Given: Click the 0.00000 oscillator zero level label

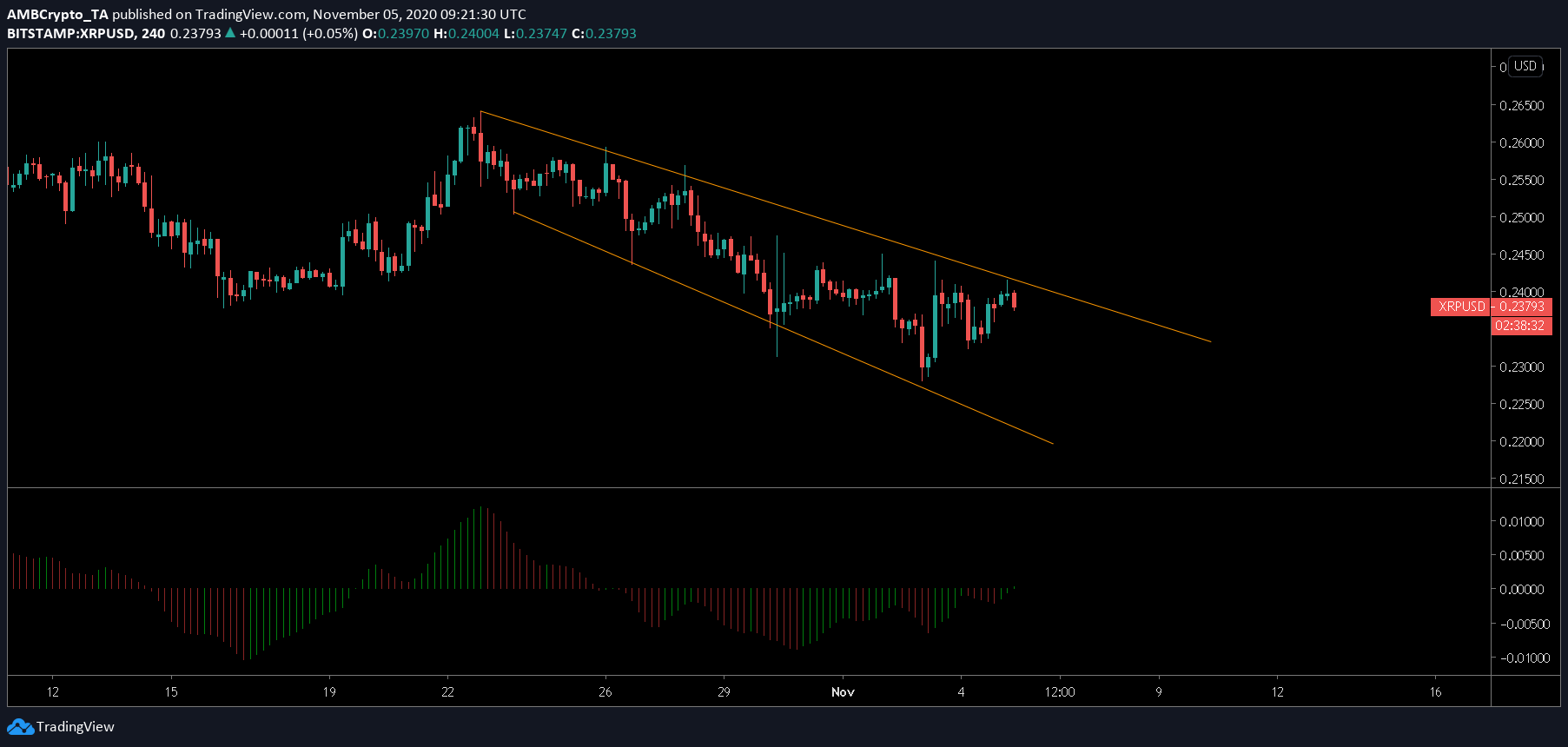Looking at the screenshot, I should point(1521,589).
